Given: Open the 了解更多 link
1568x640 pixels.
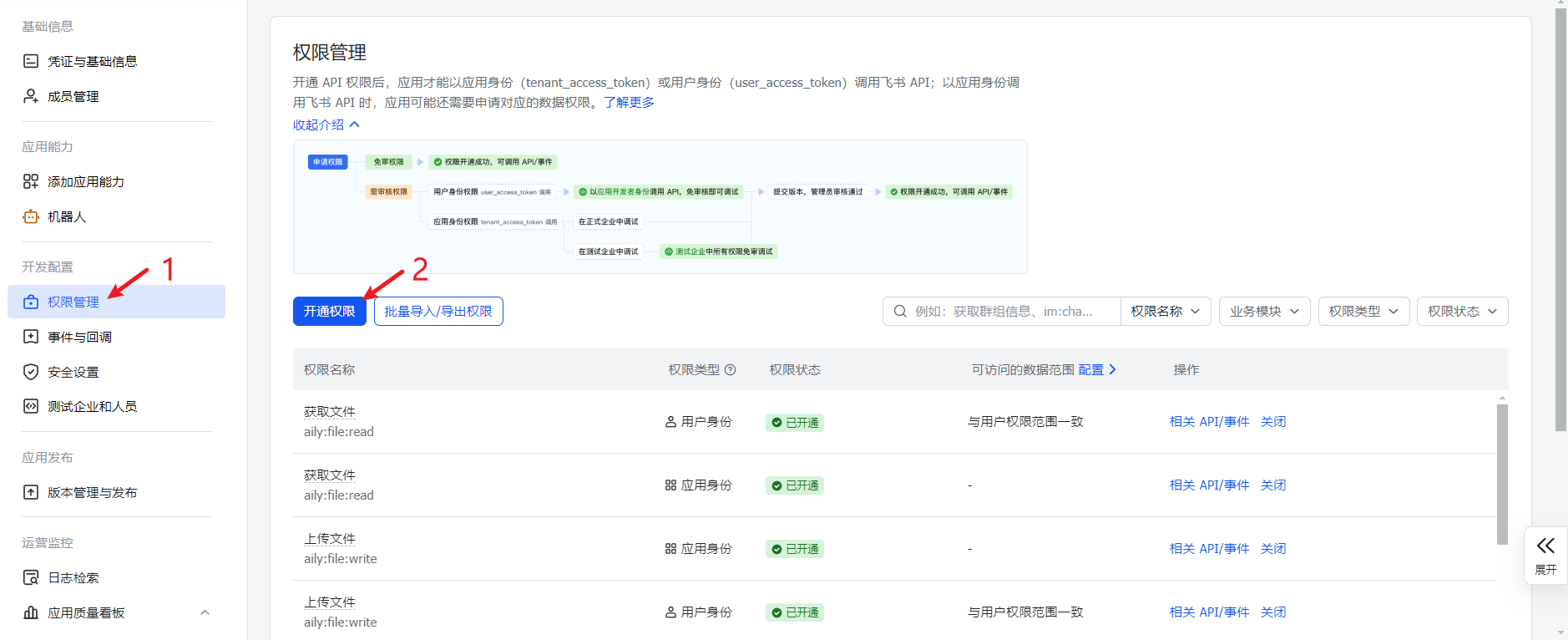Looking at the screenshot, I should tap(629, 102).
